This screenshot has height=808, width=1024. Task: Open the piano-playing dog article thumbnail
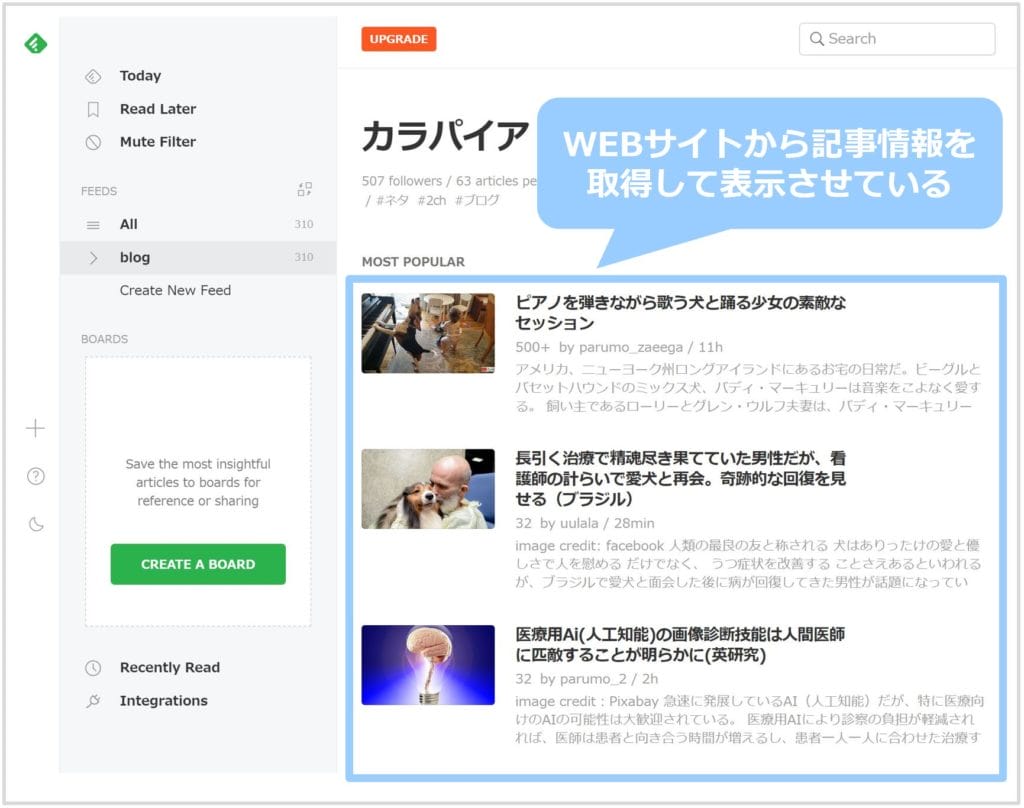(x=428, y=333)
